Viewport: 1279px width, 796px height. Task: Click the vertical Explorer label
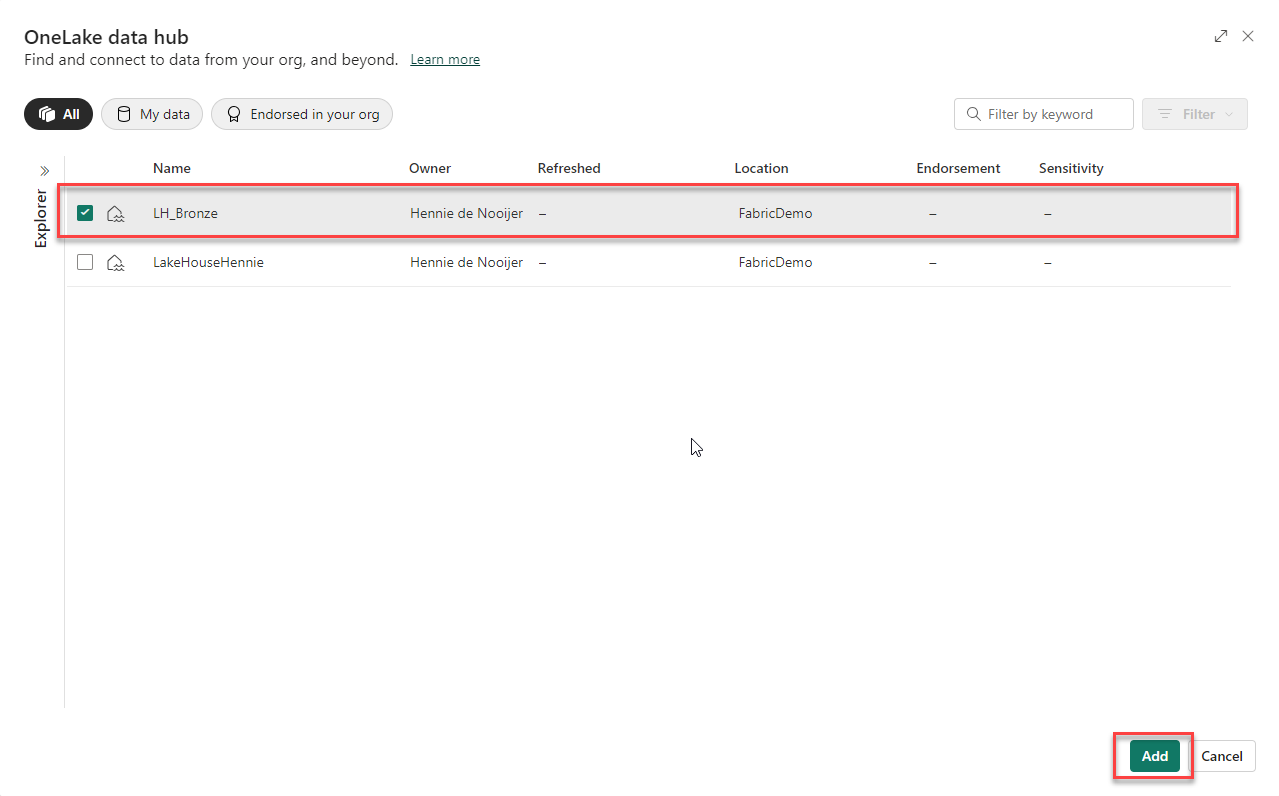point(41,218)
